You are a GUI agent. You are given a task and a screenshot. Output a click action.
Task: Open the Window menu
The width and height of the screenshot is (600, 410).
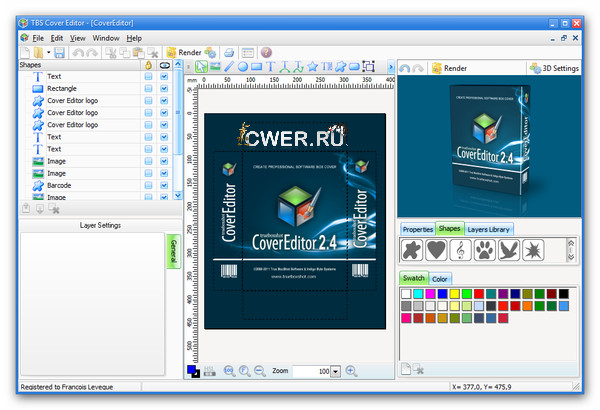[x=106, y=37]
